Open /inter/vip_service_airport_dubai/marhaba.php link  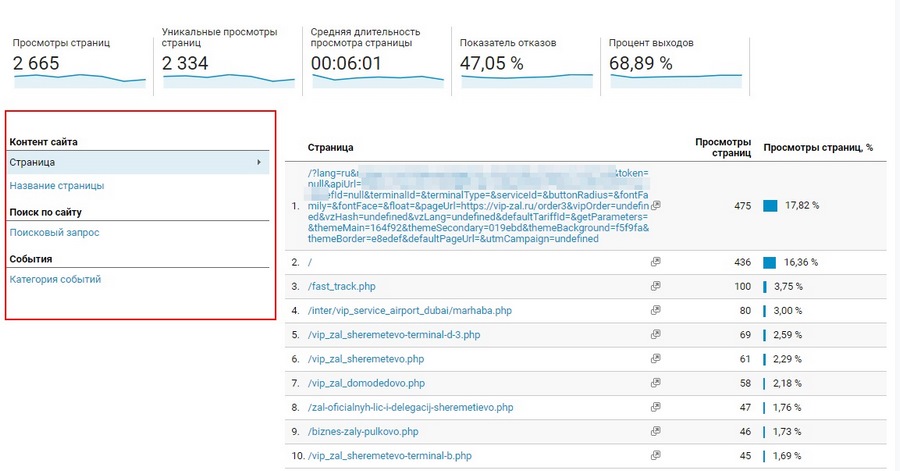pyautogui.click(x=410, y=310)
